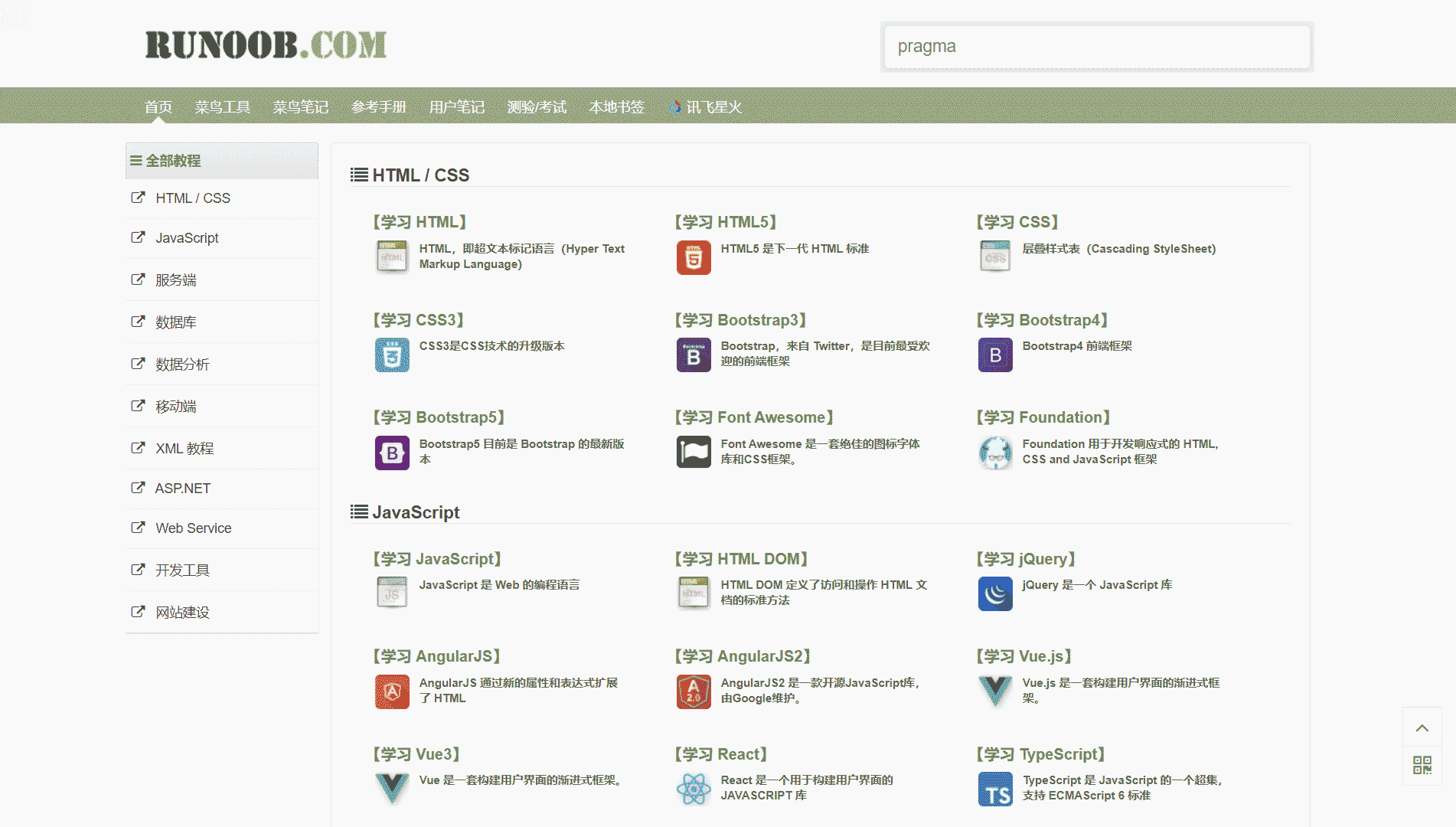Open the 【学习 Bootstrap3】 heading link
Viewport: 1456px width, 827px height.
(x=740, y=320)
